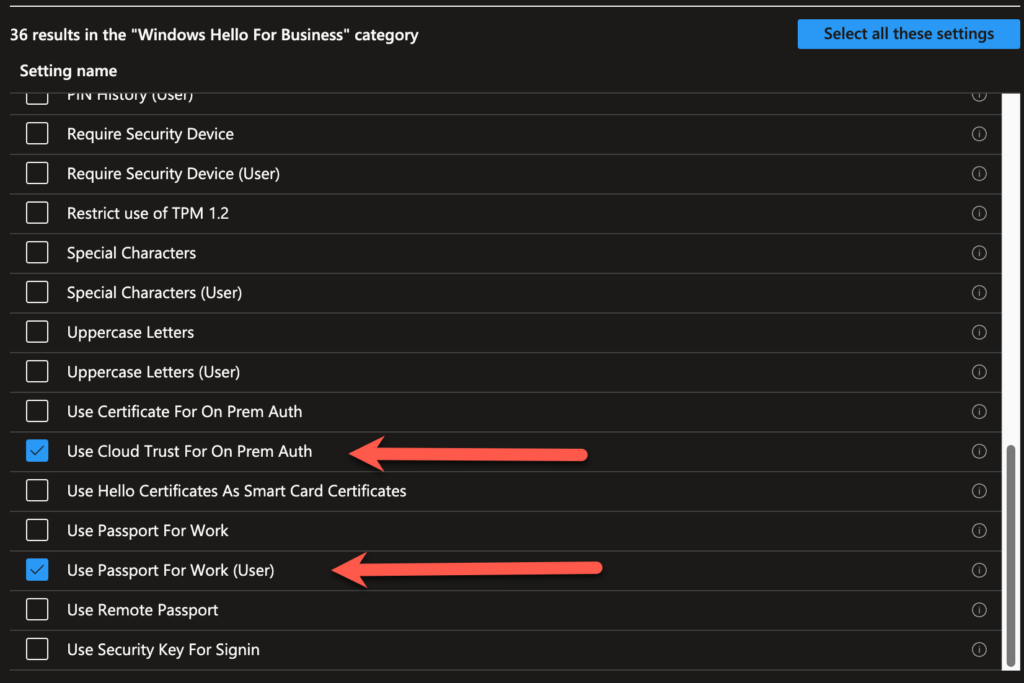Enable the Require Security Device checkbox
The width and height of the screenshot is (1024, 683).
click(36, 133)
